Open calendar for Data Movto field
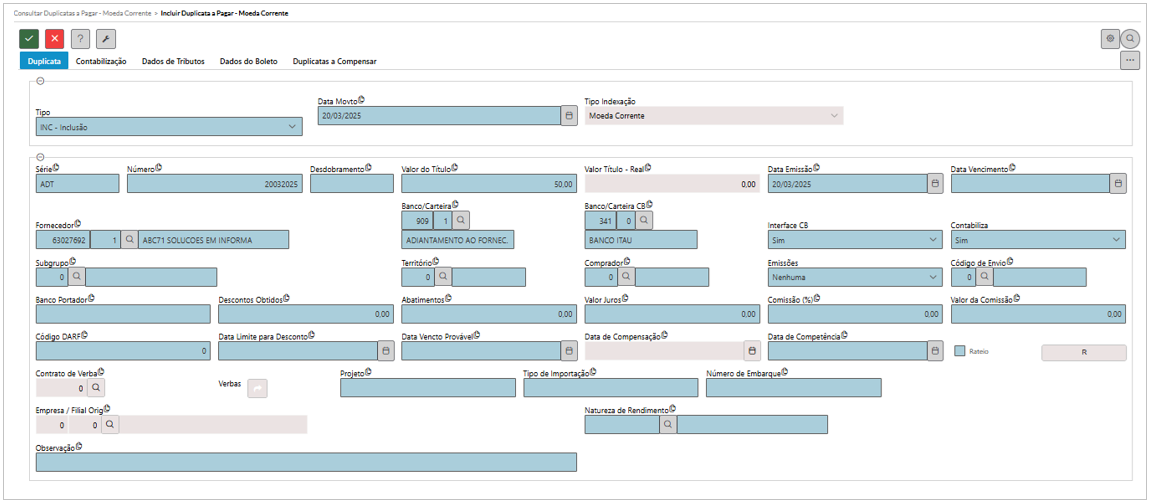1151x504 pixels. [569, 116]
